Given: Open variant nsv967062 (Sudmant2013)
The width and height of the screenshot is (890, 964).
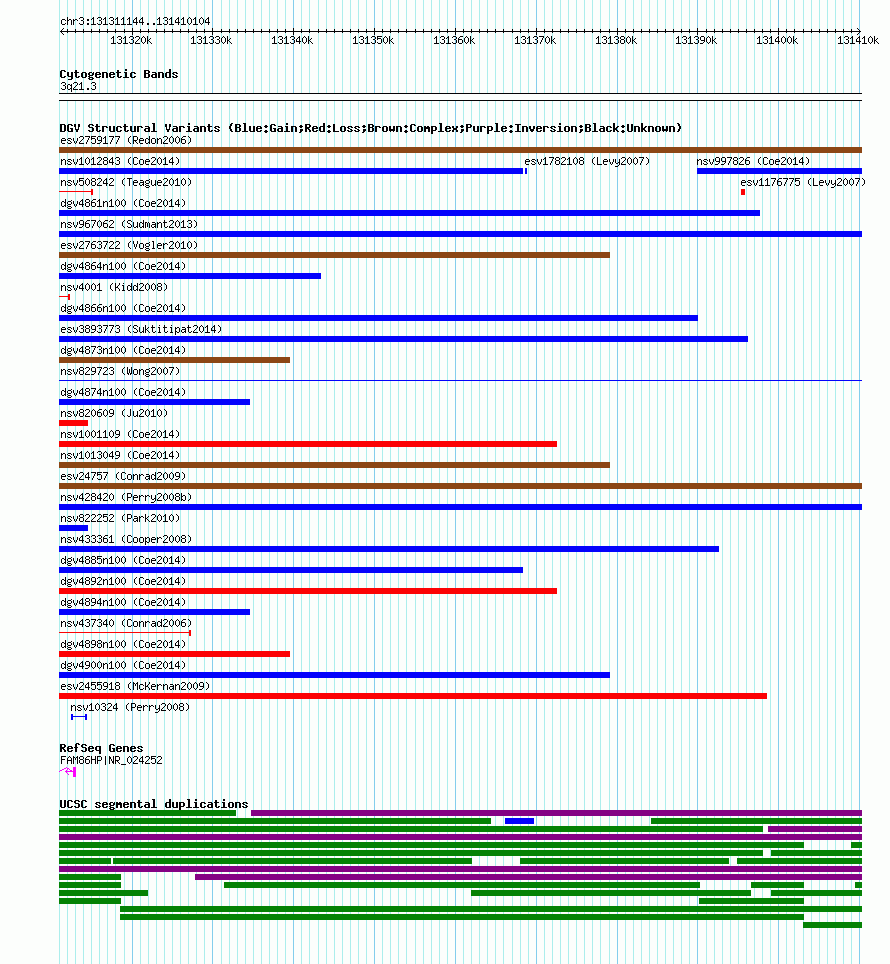Looking at the screenshot, I should (x=129, y=224).
